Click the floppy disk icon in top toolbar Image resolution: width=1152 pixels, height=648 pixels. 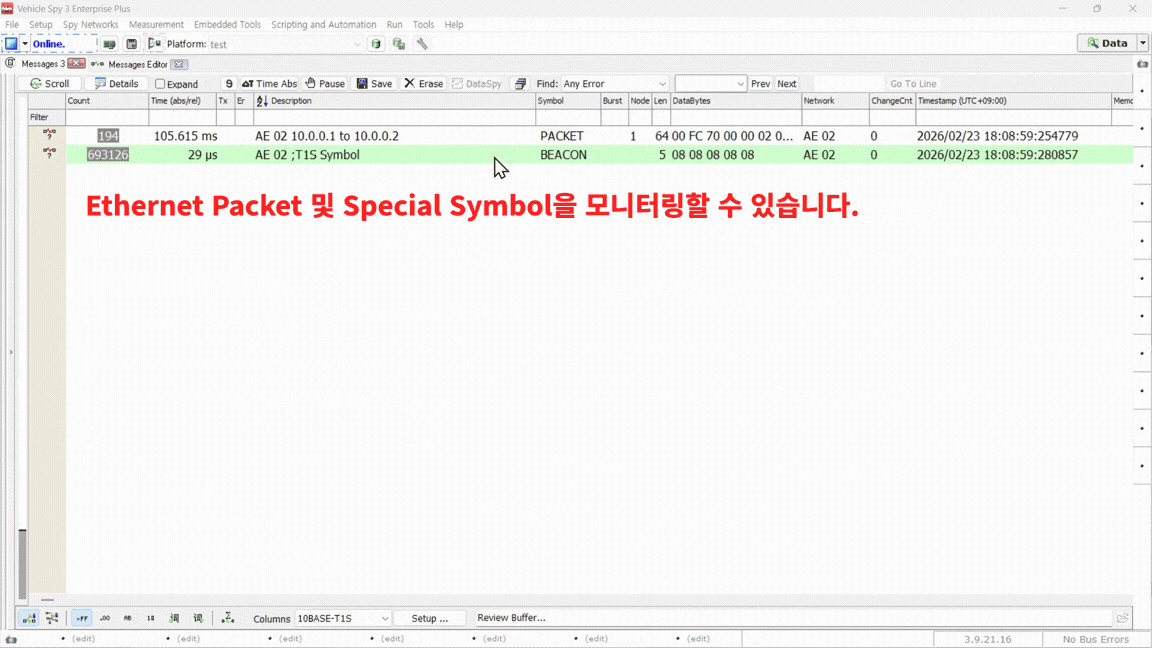pyautogui.click(x=131, y=44)
